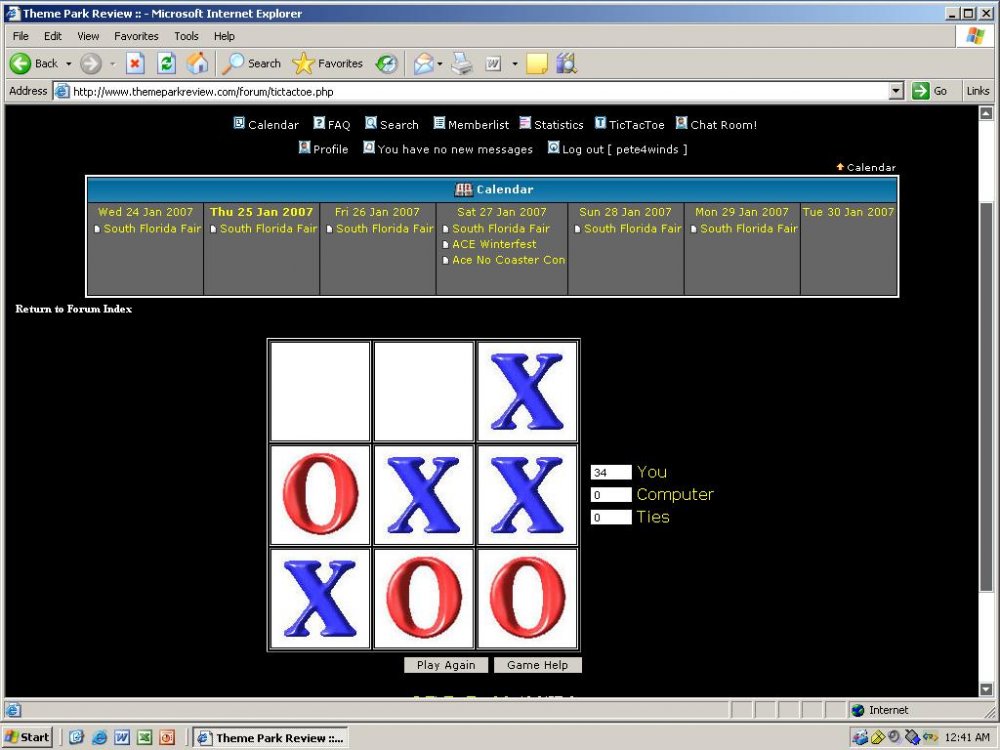Launch Excel from the quick launch bar
Screen dimensions: 1000x750
coord(144,737)
